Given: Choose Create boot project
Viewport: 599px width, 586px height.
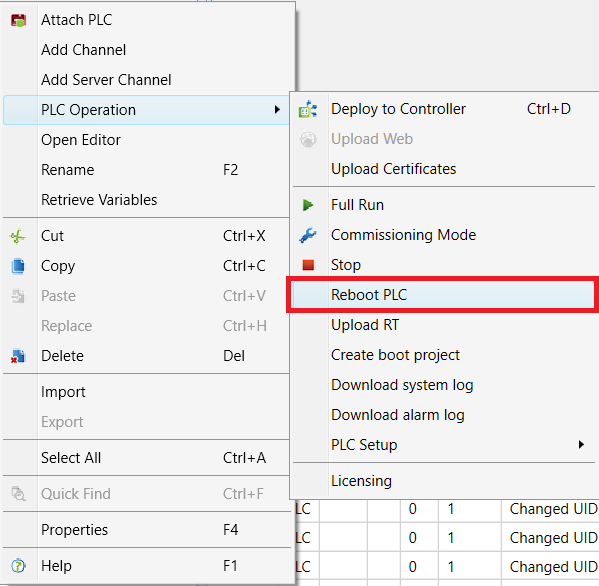Looking at the screenshot, I should pyautogui.click(x=395, y=355).
